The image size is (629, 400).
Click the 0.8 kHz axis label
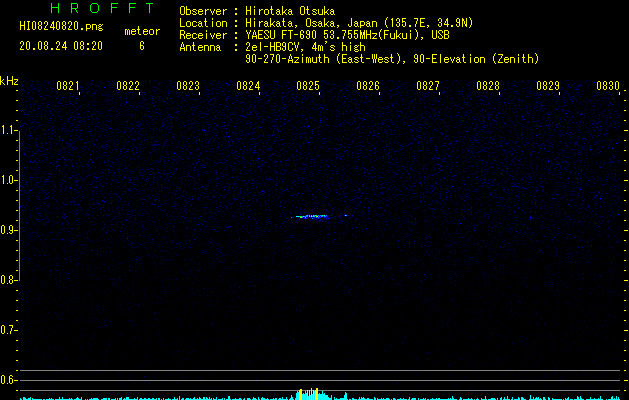coord(8,280)
